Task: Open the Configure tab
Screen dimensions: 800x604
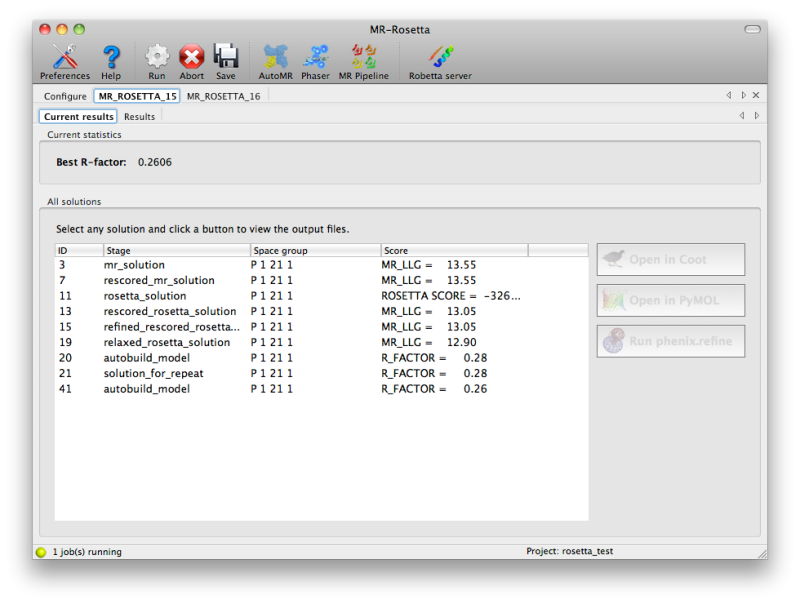Action: coord(64,96)
